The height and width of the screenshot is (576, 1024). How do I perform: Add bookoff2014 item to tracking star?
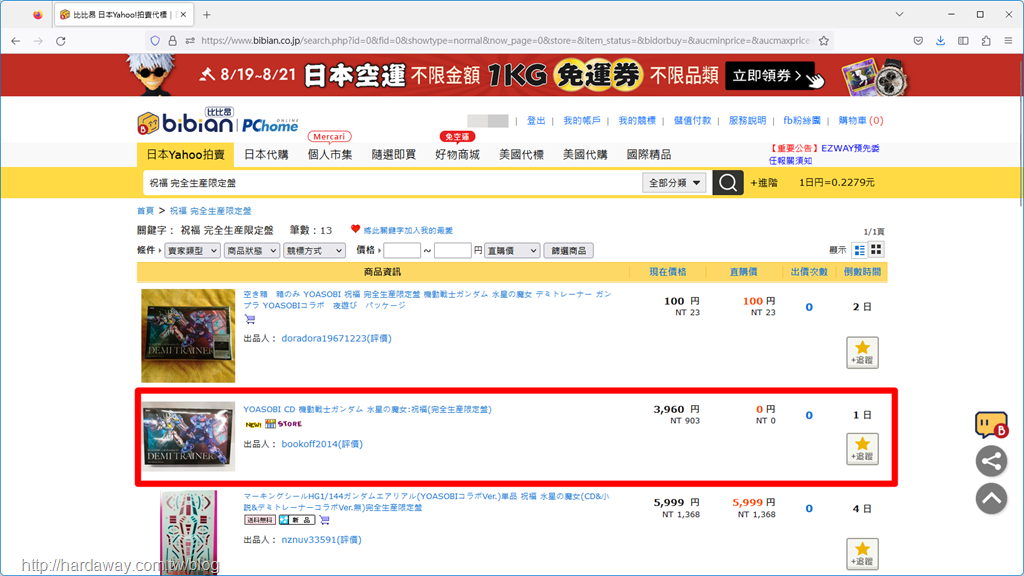(x=862, y=449)
